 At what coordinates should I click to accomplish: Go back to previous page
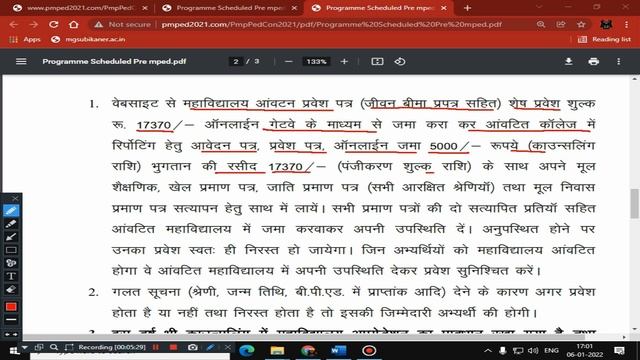pyautogui.click(x=13, y=24)
